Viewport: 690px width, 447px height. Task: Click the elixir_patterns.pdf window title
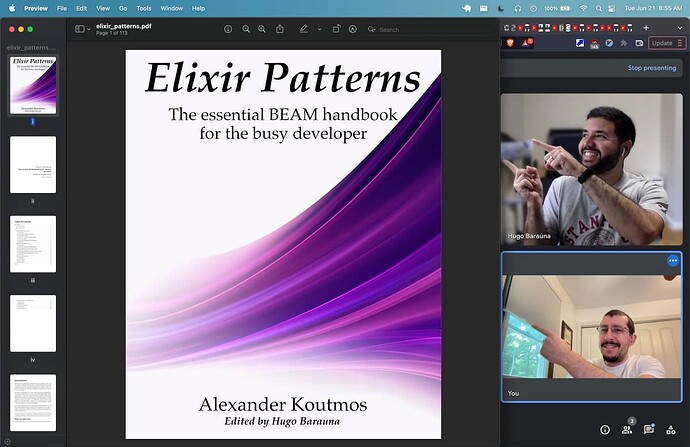[124, 26]
